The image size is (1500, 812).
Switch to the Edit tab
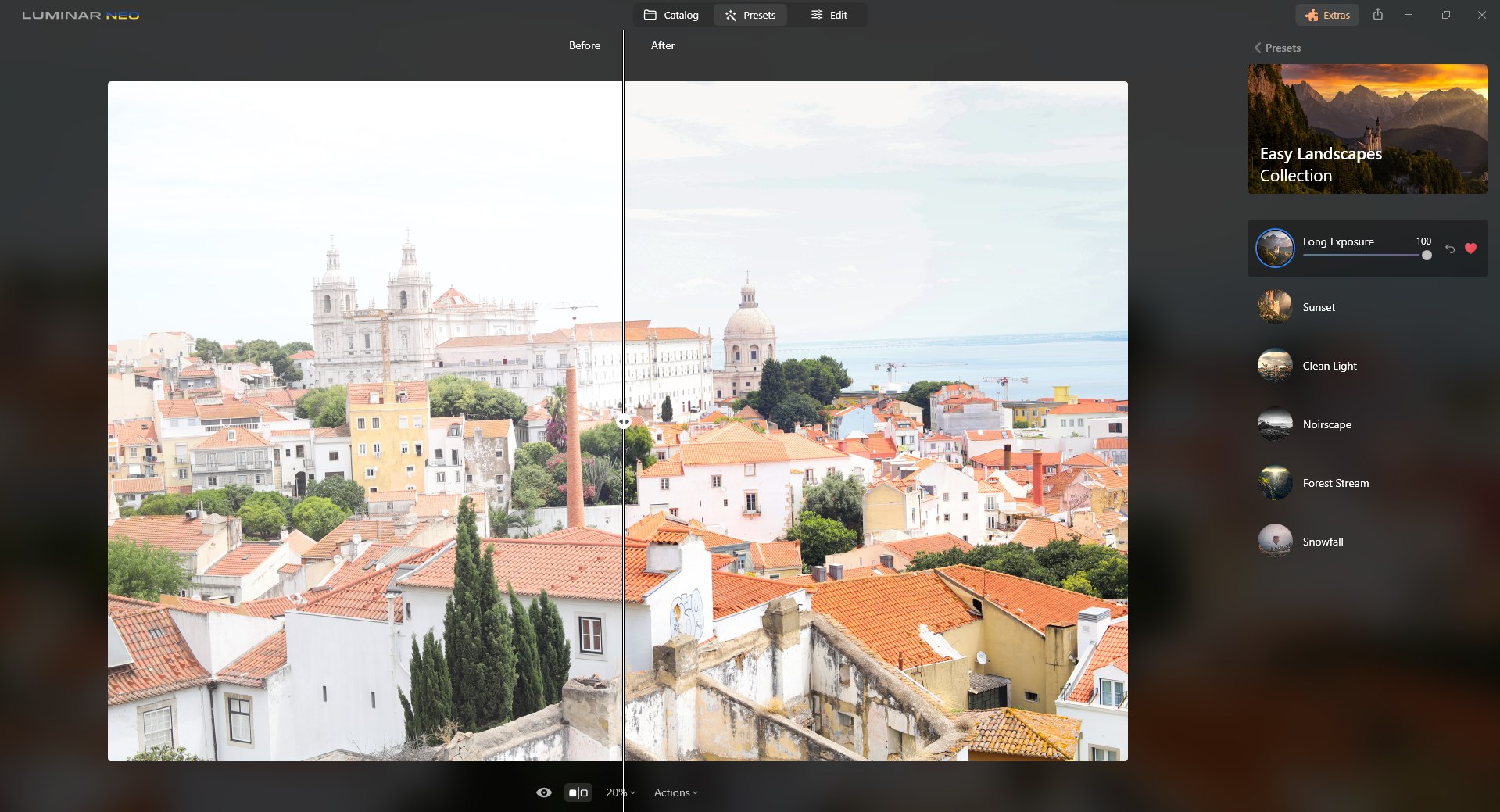[x=829, y=15]
